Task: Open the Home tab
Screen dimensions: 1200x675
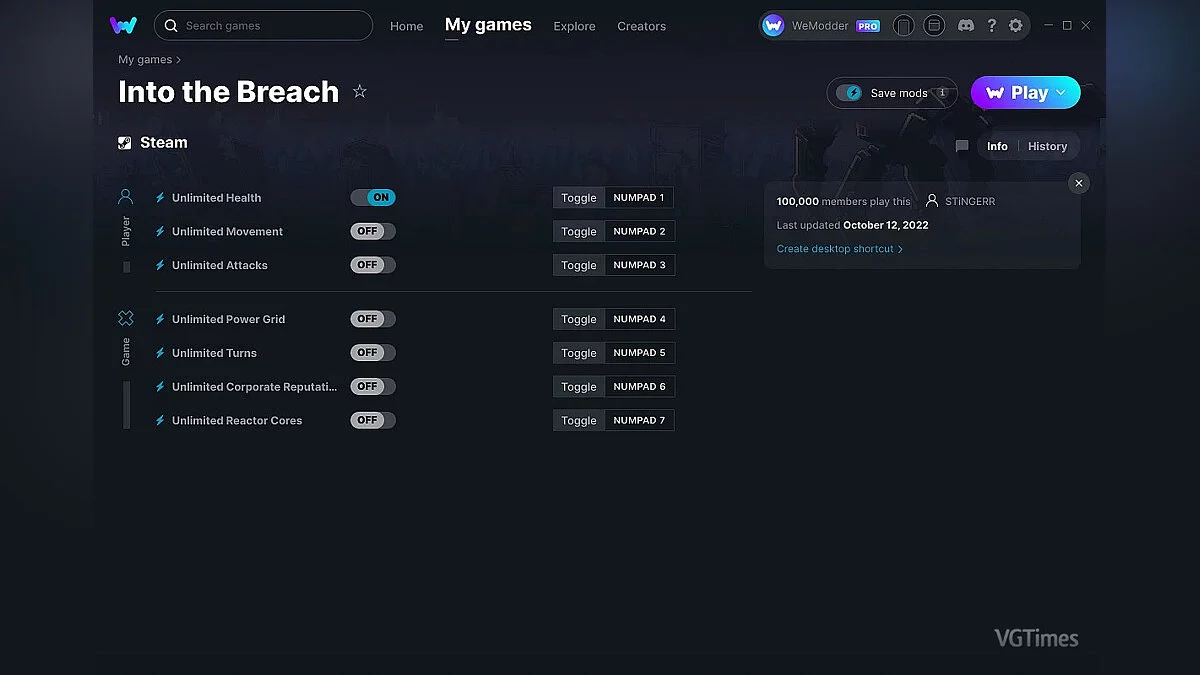Action: [407, 26]
